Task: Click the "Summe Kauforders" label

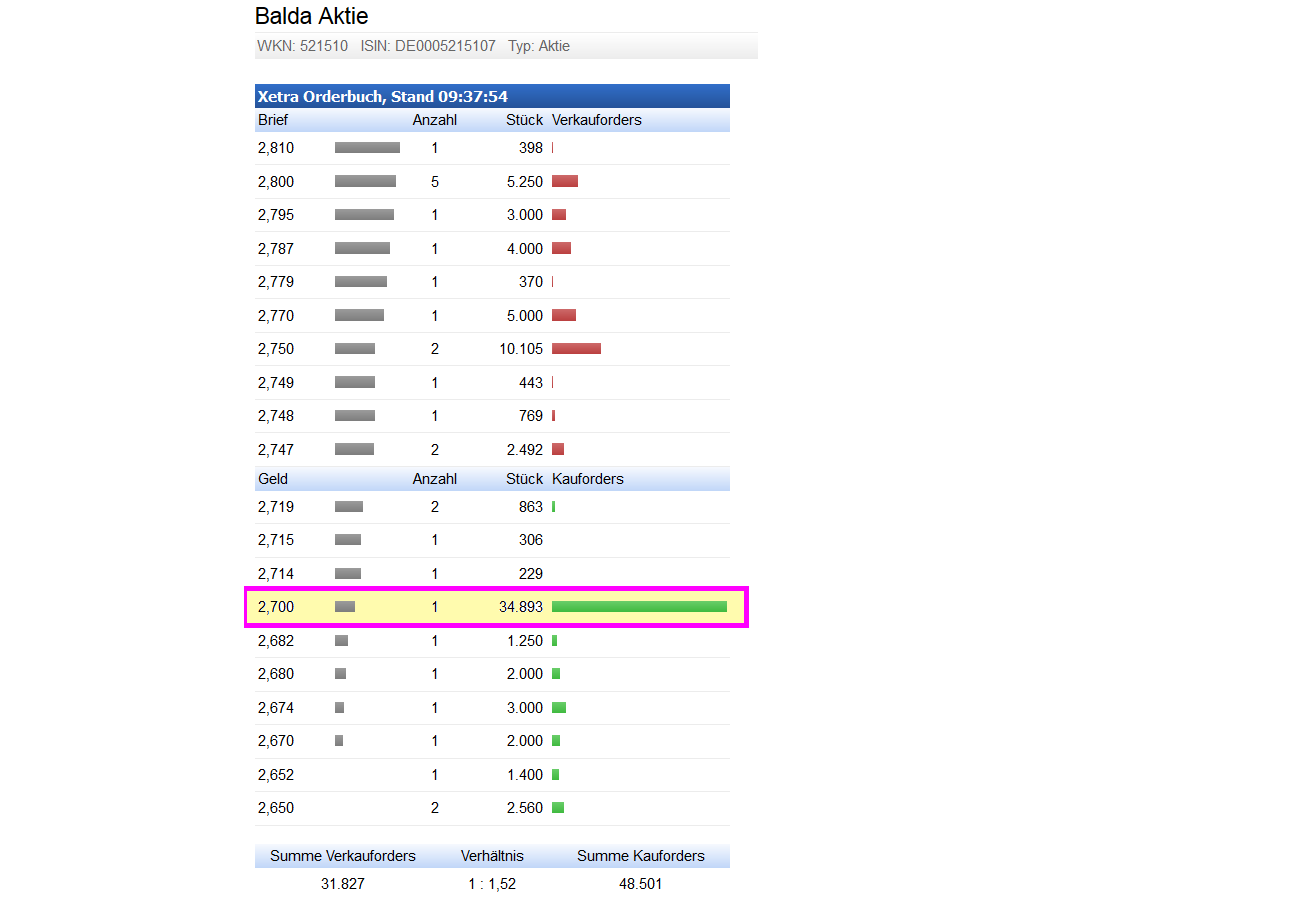Action: coord(641,856)
